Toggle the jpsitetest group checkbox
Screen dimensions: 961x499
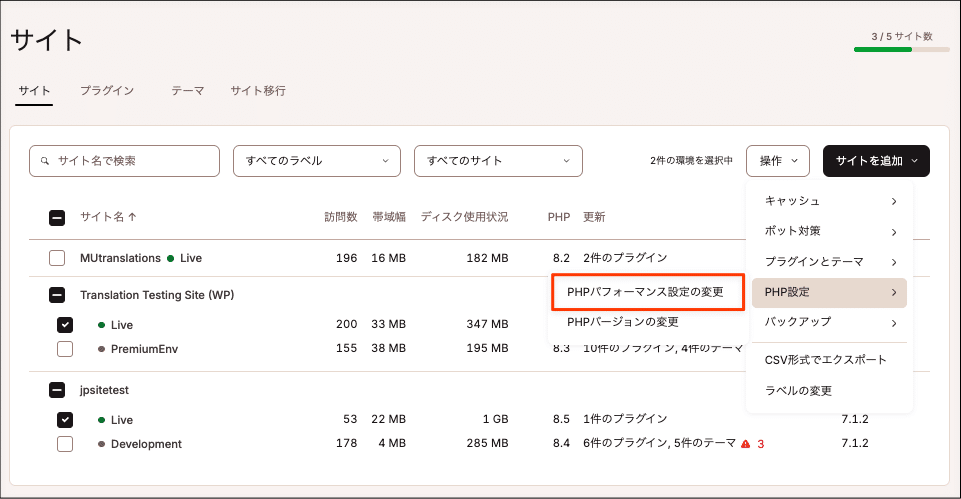[57, 390]
